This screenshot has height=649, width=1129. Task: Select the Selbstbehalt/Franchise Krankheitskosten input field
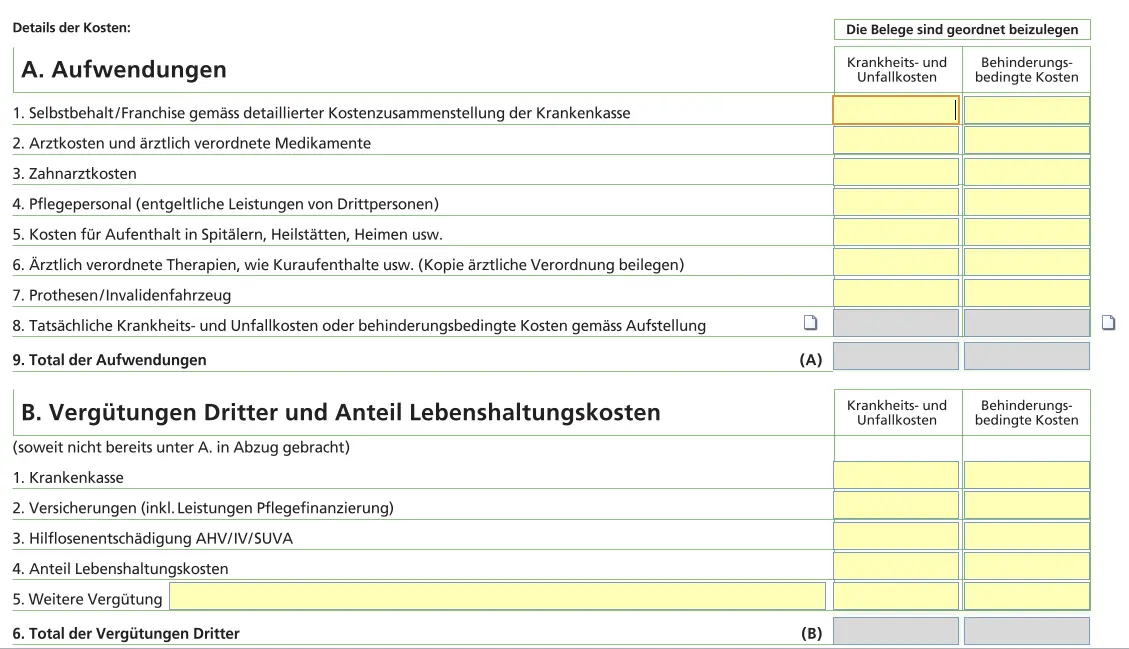895,109
